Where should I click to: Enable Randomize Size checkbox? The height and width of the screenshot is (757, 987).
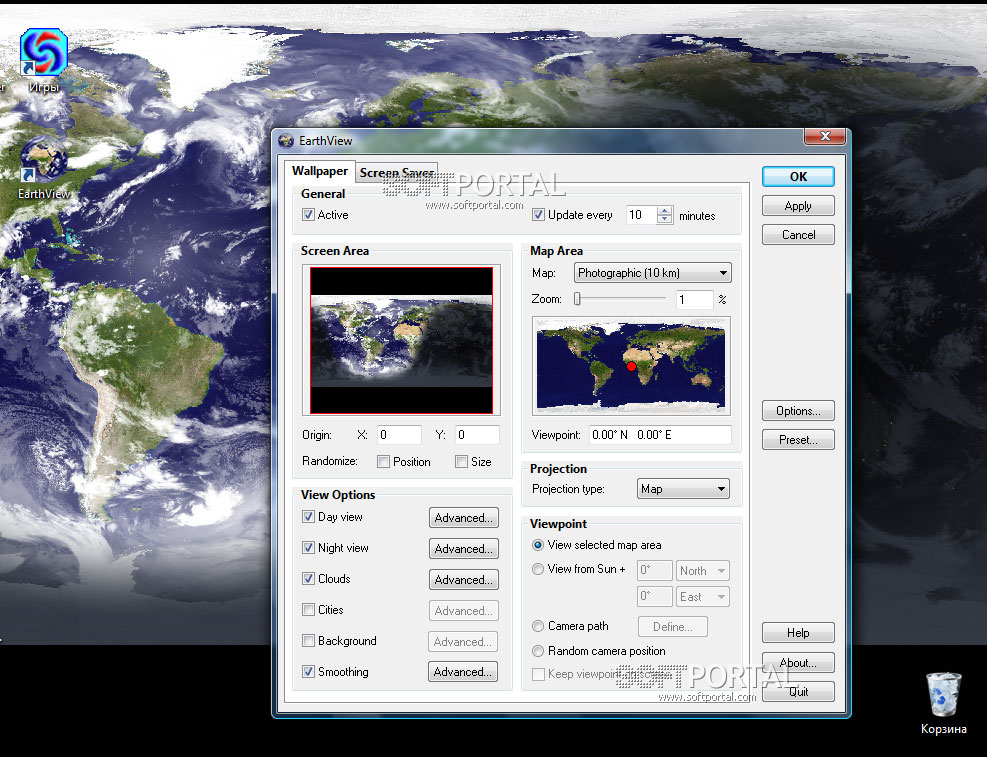point(461,462)
